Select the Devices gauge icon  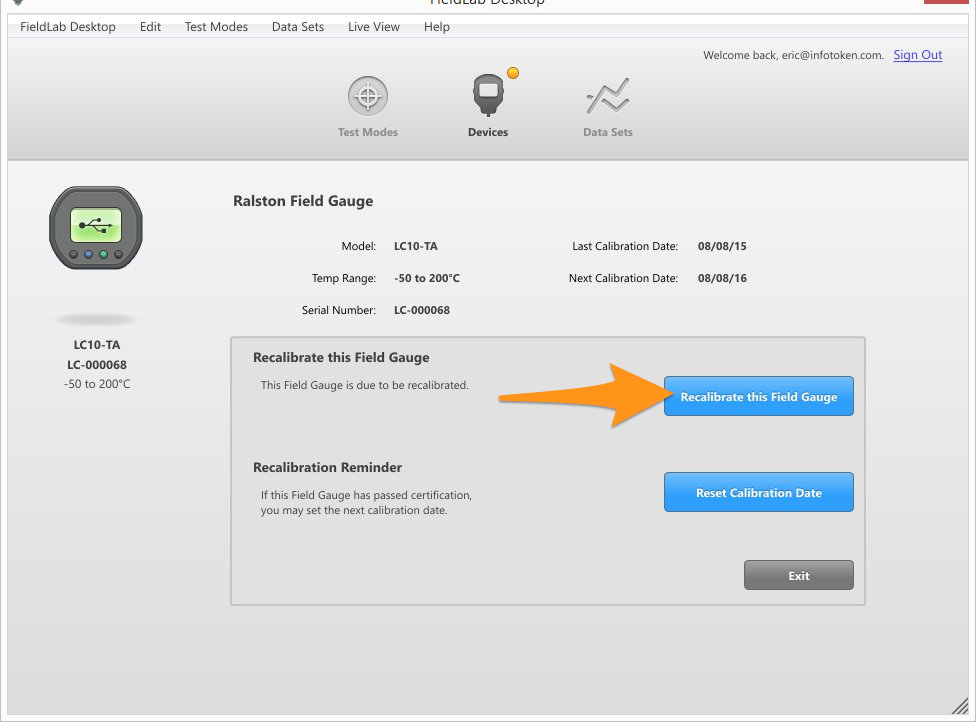click(x=488, y=95)
